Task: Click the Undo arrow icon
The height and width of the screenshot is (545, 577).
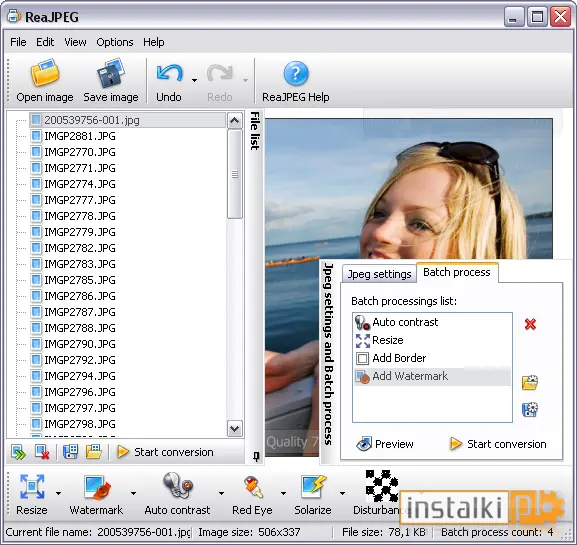Action: click(169, 73)
